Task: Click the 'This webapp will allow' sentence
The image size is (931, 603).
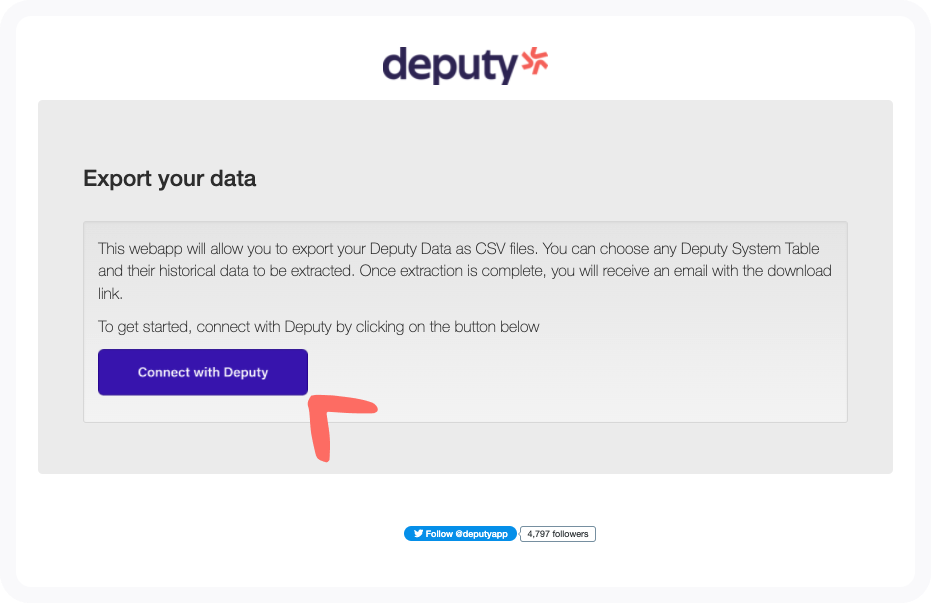Action: pyautogui.click(x=317, y=249)
